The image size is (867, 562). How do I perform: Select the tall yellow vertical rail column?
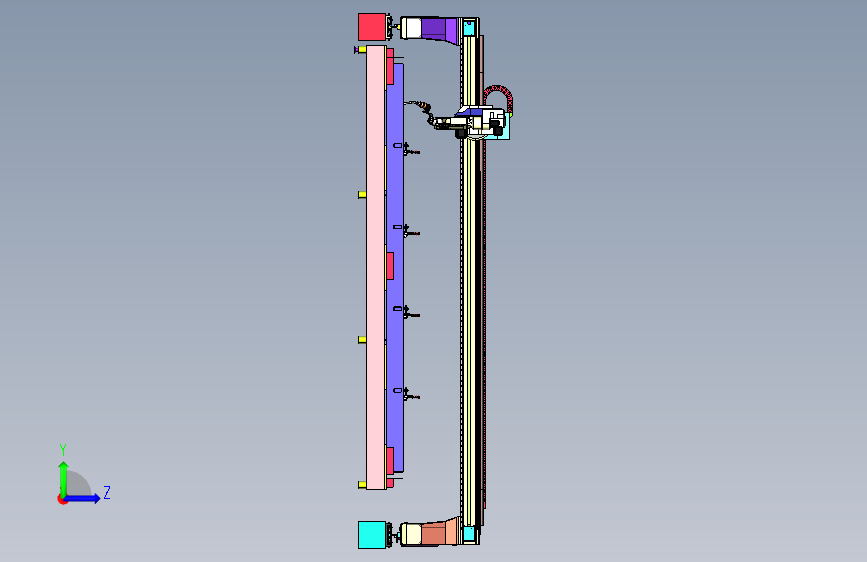[471, 281]
